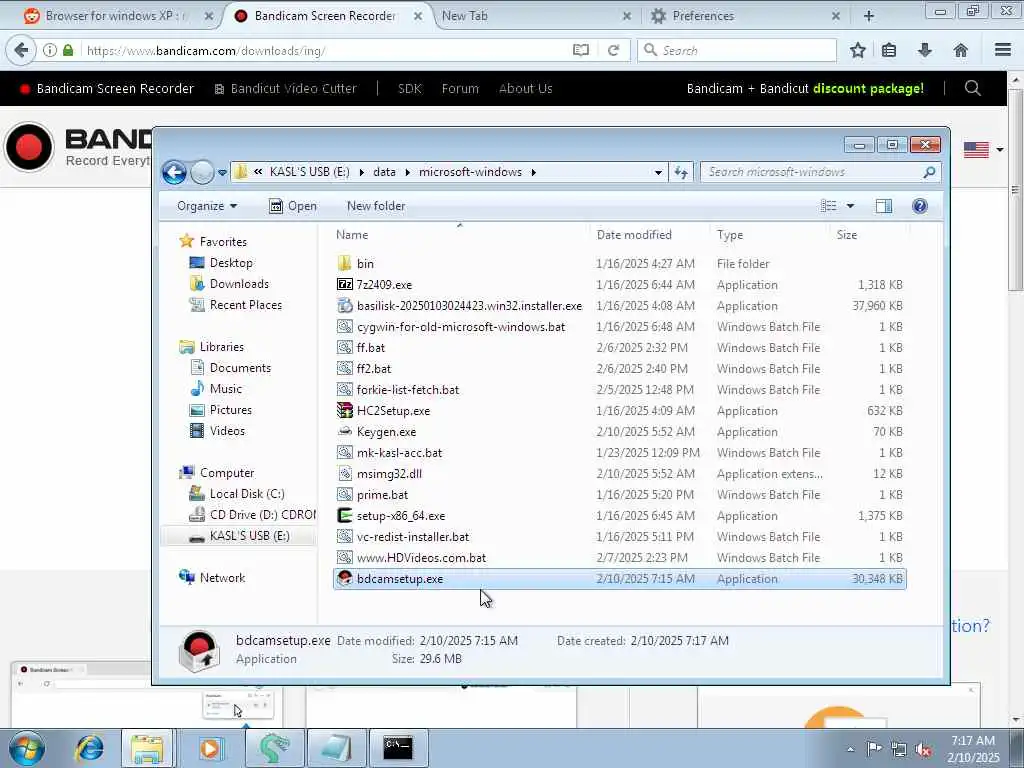
Task: Expand the address bar history dropdown
Action: pyautogui.click(x=658, y=172)
